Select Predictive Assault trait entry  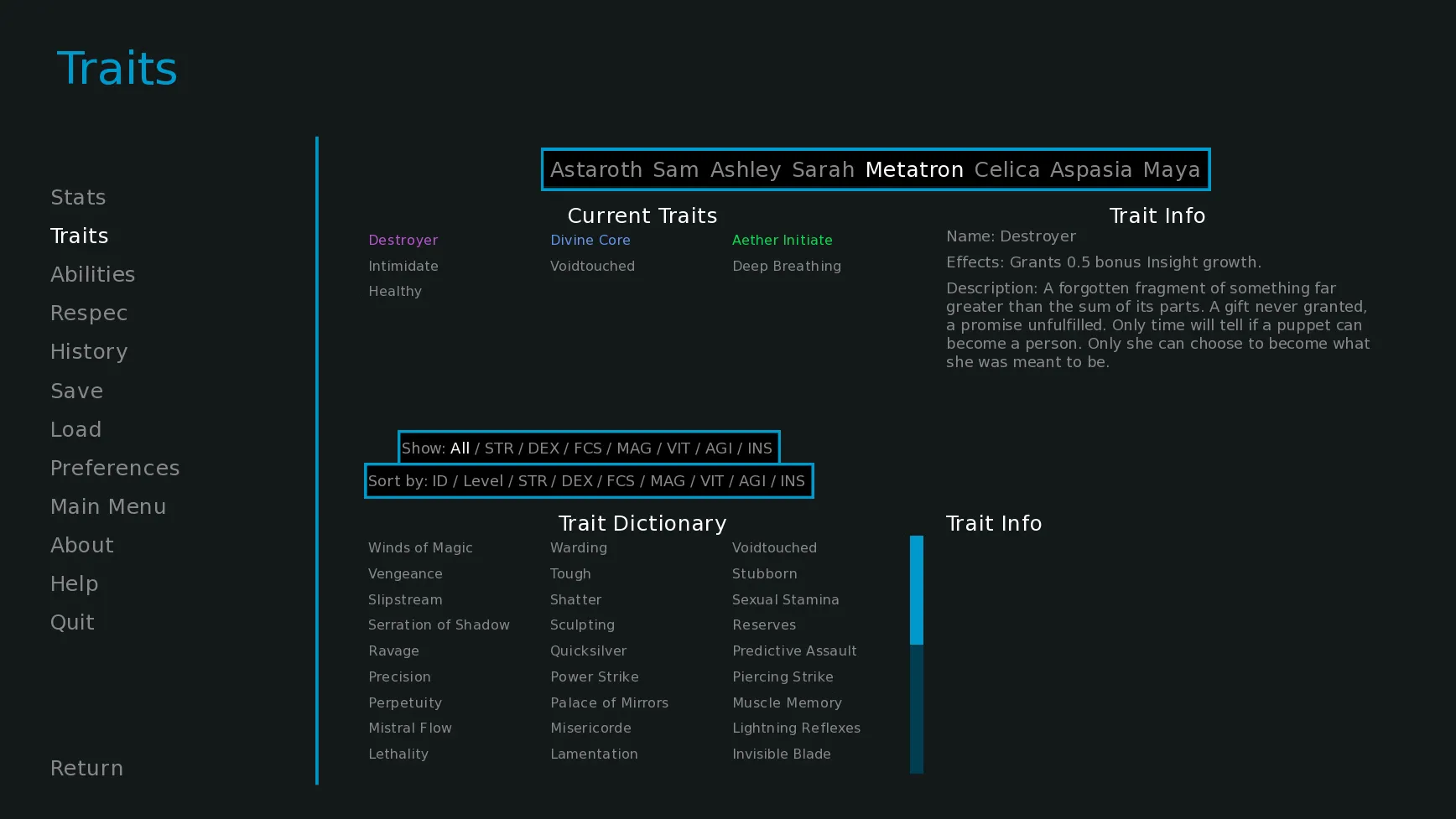coord(794,651)
